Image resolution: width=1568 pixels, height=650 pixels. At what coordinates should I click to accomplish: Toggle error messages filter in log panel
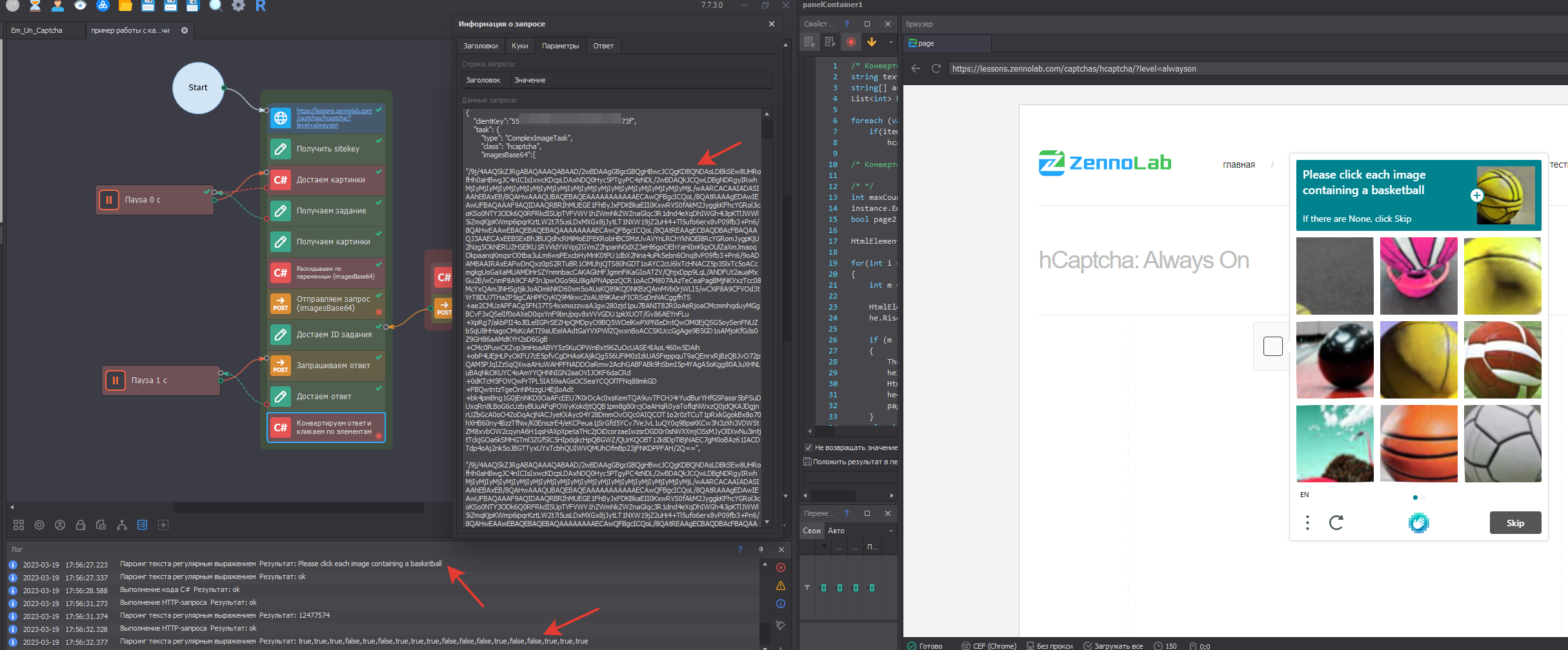[x=780, y=567]
